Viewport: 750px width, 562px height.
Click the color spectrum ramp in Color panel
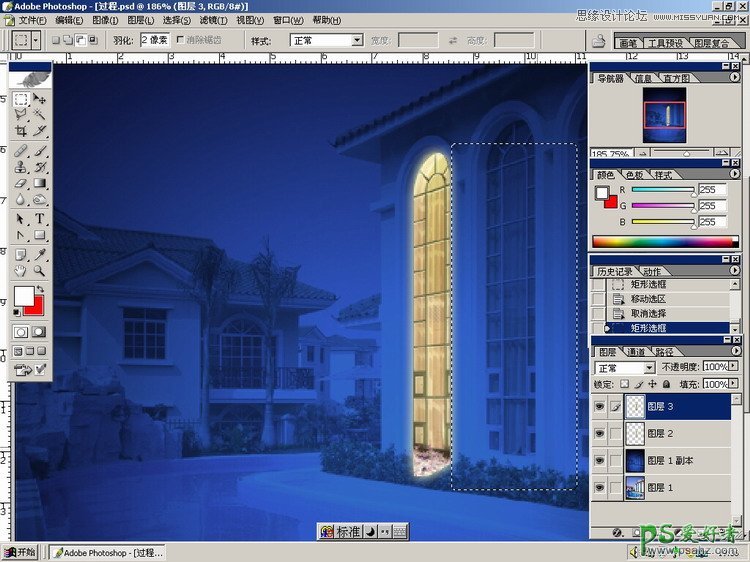click(660, 241)
